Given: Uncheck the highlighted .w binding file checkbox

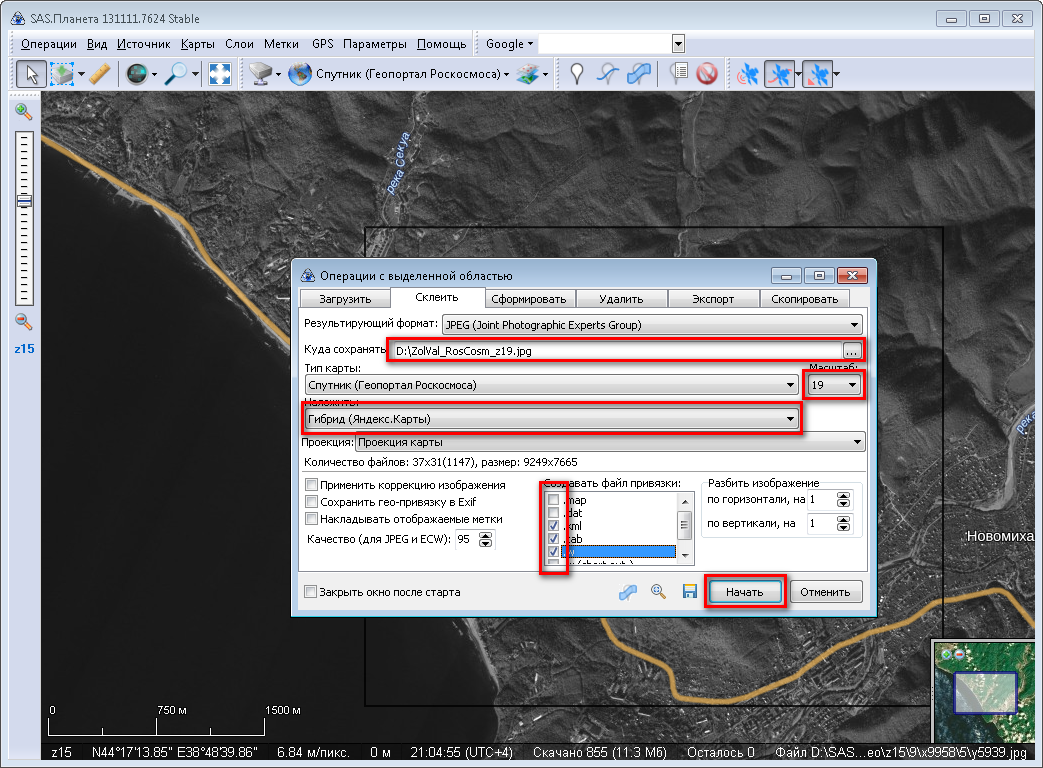Looking at the screenshot, I should coord(553,552).
